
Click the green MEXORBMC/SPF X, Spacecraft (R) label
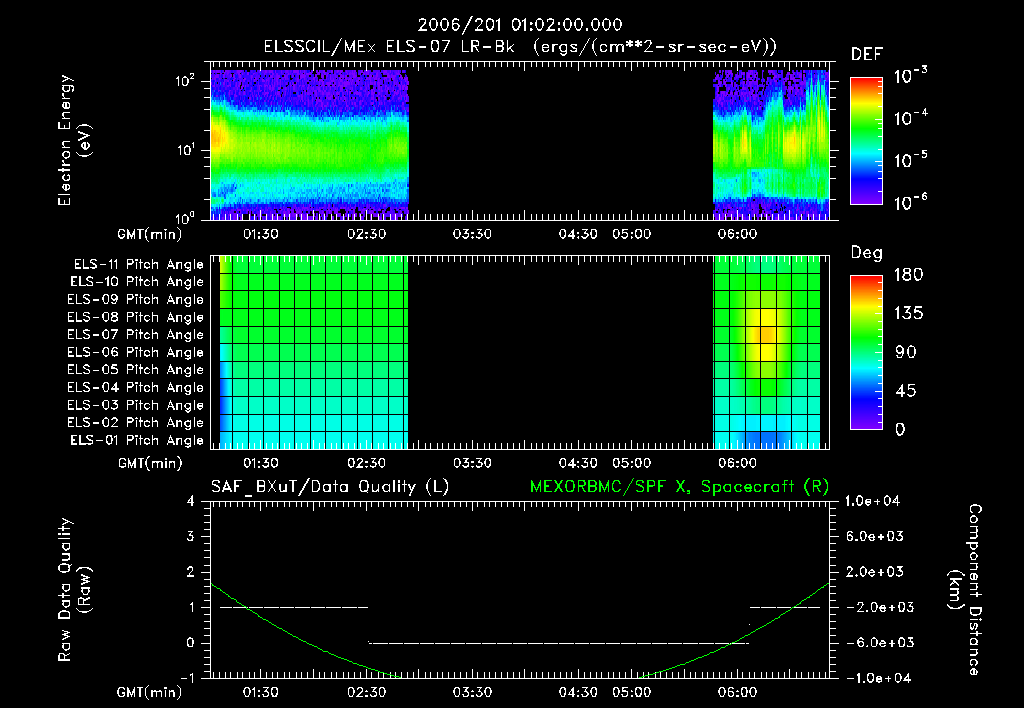(679, 487)
